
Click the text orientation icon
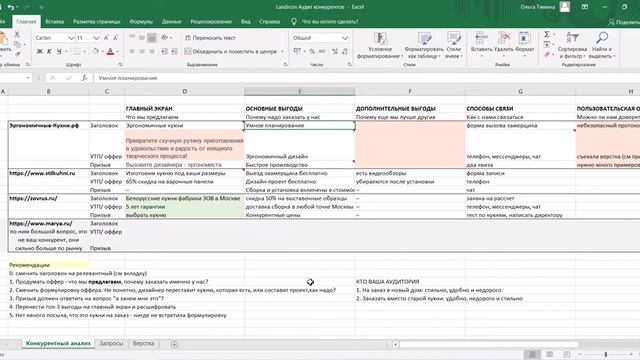(164, 38)
